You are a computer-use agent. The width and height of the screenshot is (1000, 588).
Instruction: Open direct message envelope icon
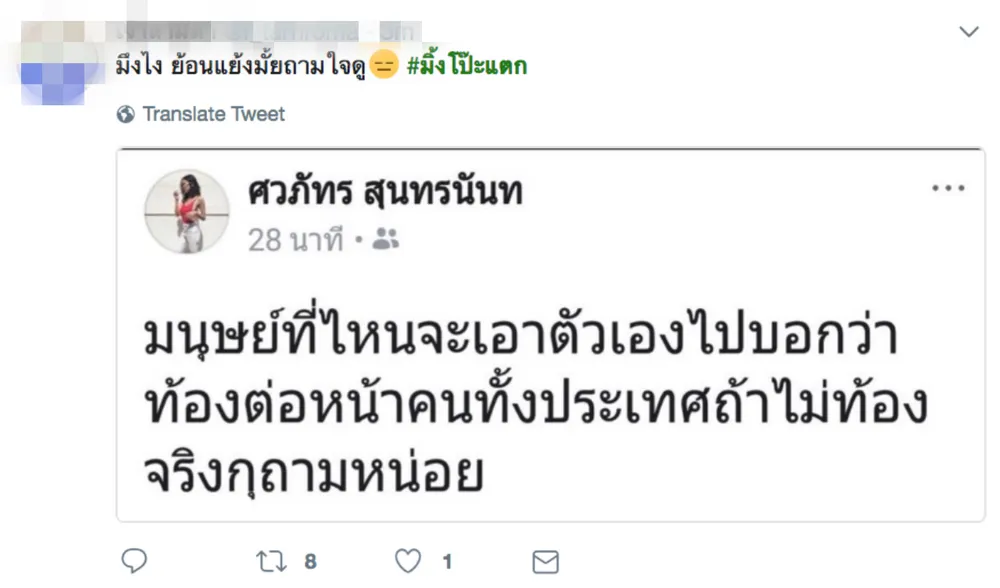(545, 562)
